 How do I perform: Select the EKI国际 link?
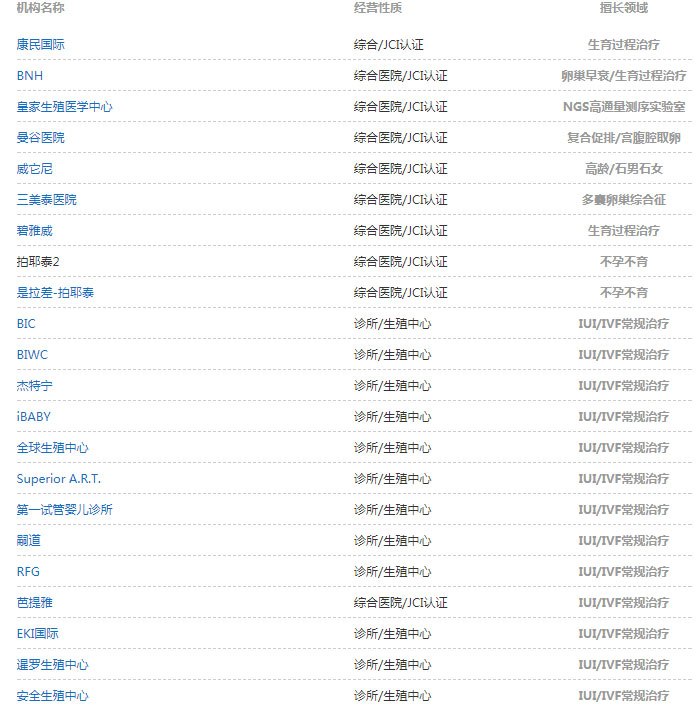(37, 634)
